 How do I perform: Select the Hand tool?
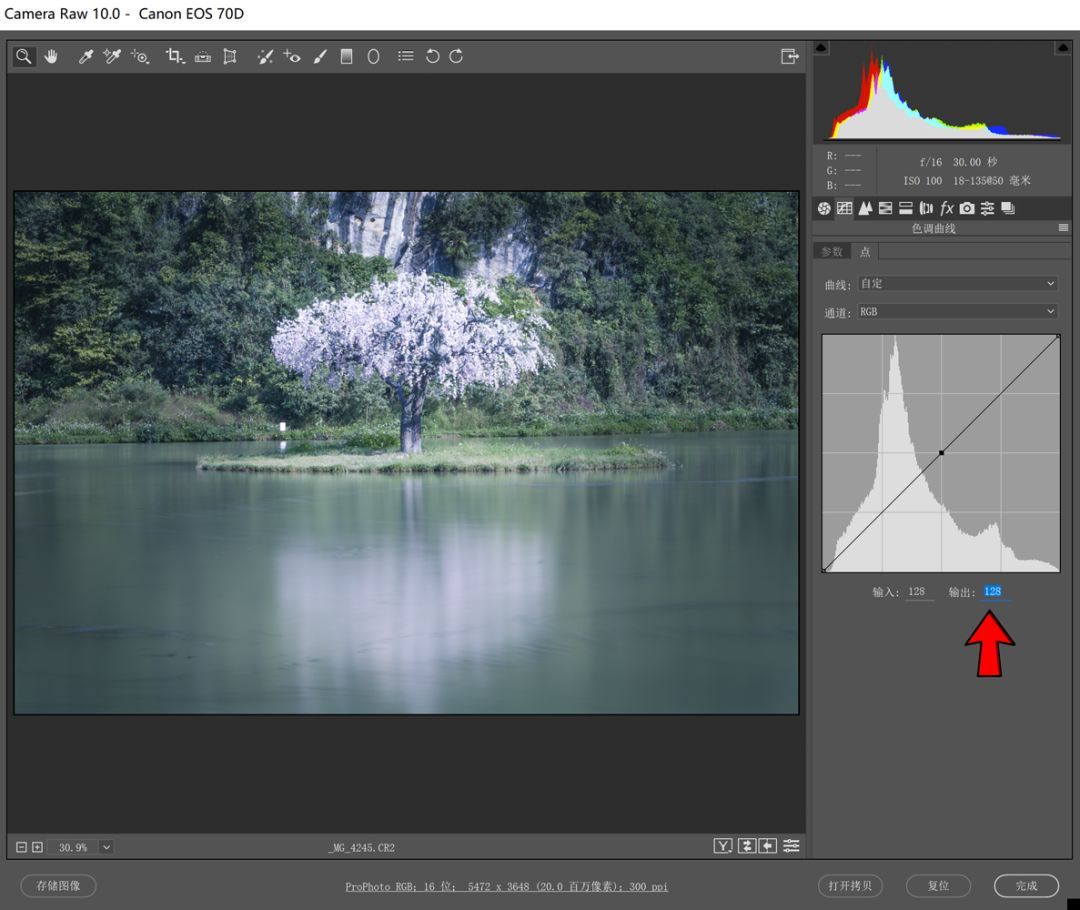(50, 57)
